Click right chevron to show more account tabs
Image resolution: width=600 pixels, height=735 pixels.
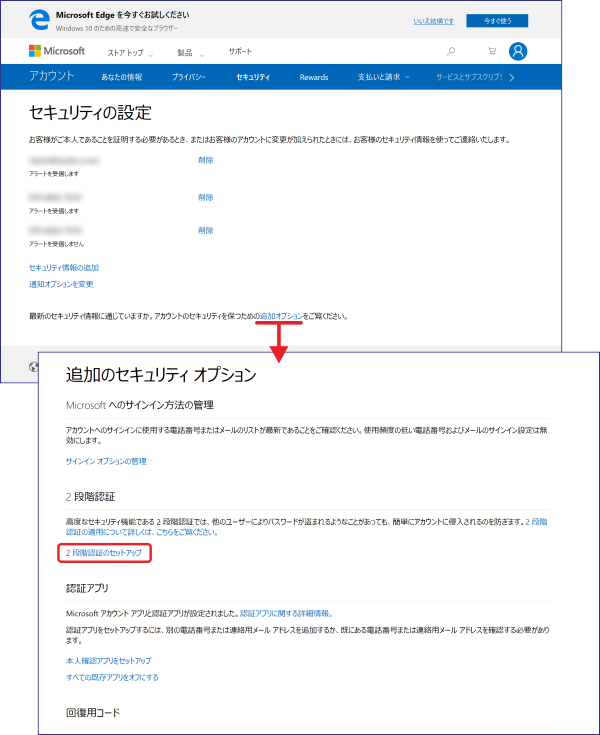coord(511,77)
